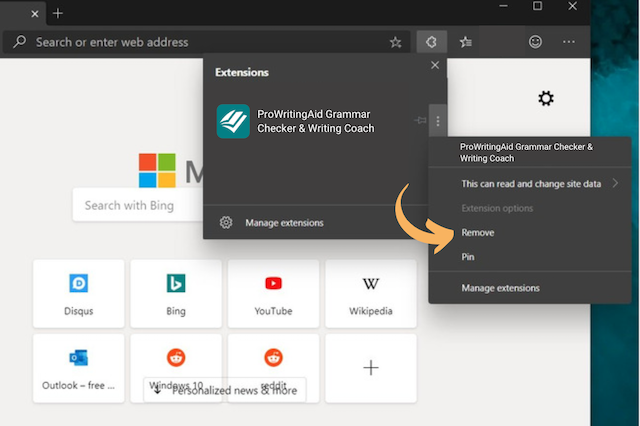Add this page to favorites with the star icon
Screen dimensions: 640x426
point(395,42)
